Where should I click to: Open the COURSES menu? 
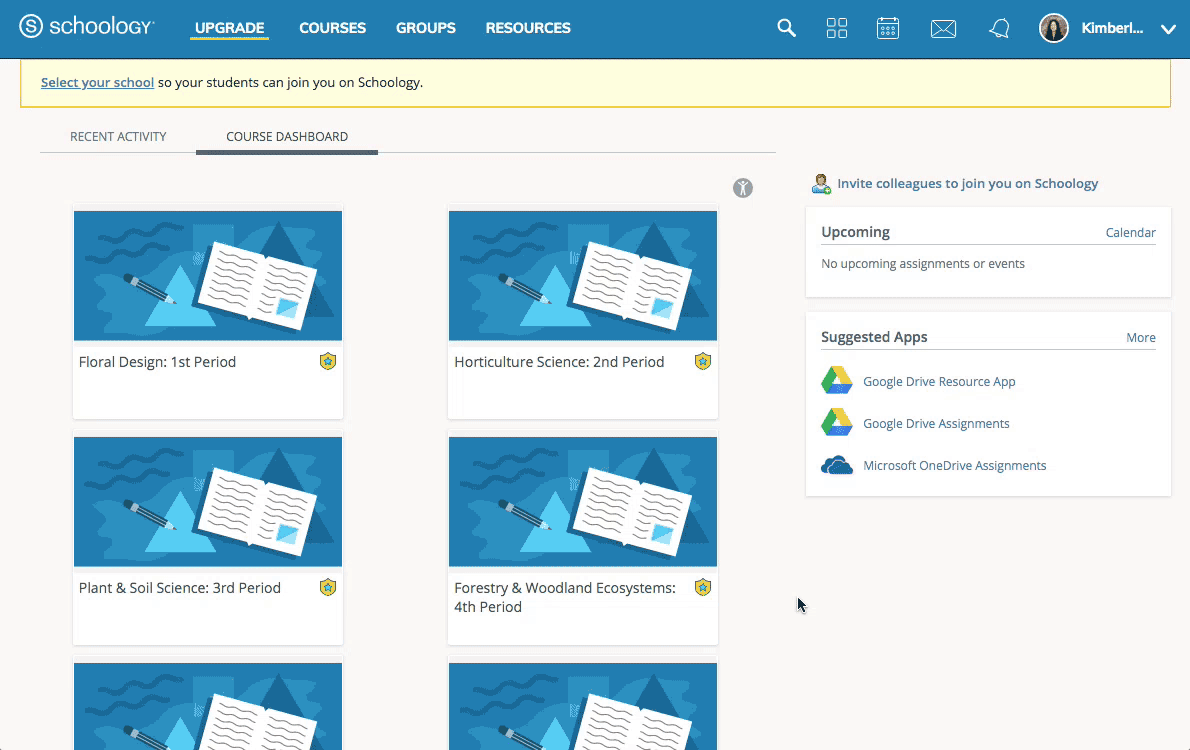pyautogui.click(x=332, y=28)
